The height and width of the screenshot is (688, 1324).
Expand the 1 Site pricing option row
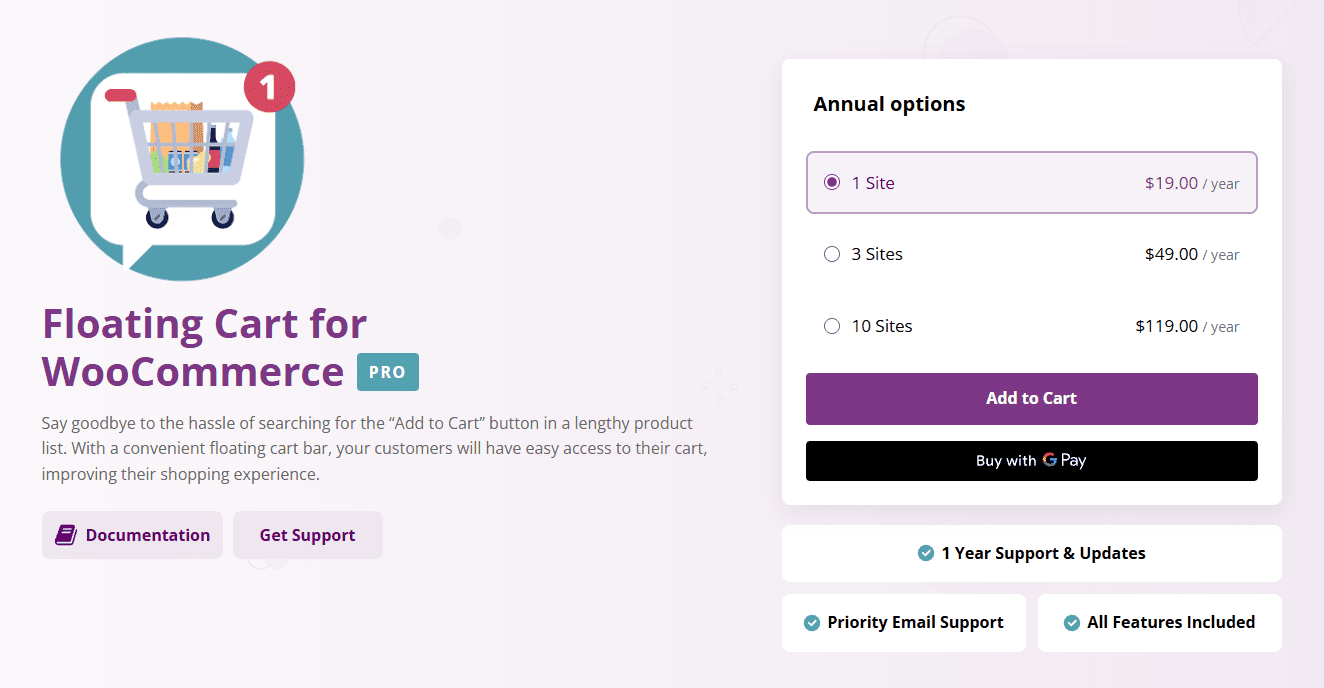(1031, 182)
